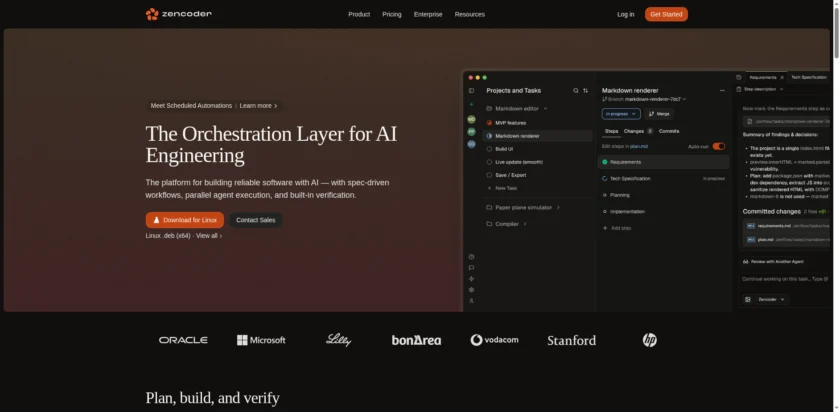Open the requirements.md committed file
Viewport: 840px width, 412px height.
click(x=788, y=226)
